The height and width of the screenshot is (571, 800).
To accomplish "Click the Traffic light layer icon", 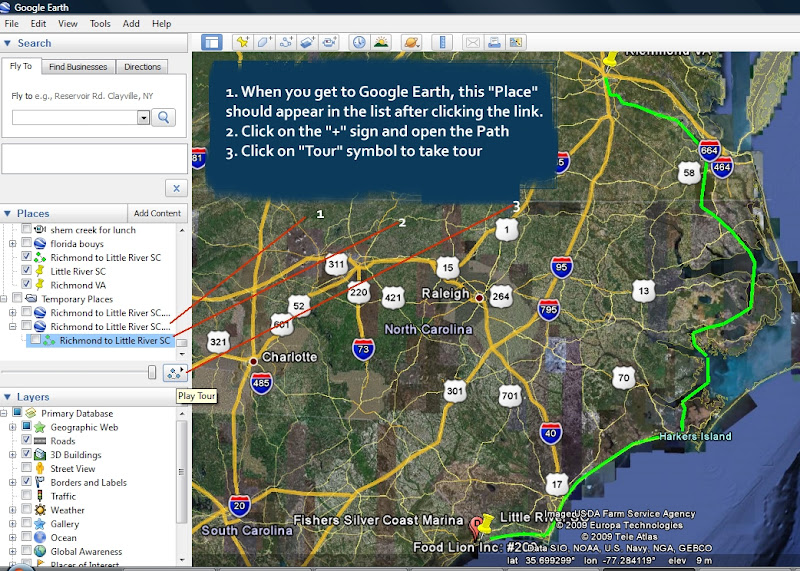I will [x=40, y=495].
